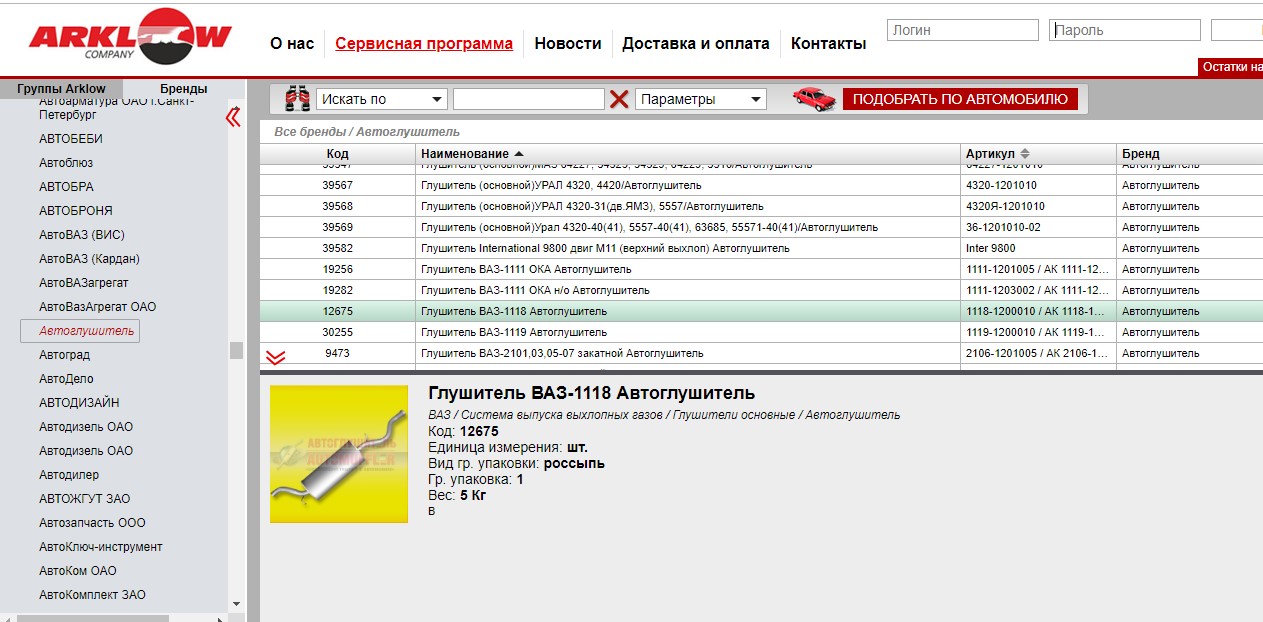The width and height of the screenshot is (1263, 622).
Task: Click the sidebar vertical scrollbar thumb
Action: click(236, 350)
